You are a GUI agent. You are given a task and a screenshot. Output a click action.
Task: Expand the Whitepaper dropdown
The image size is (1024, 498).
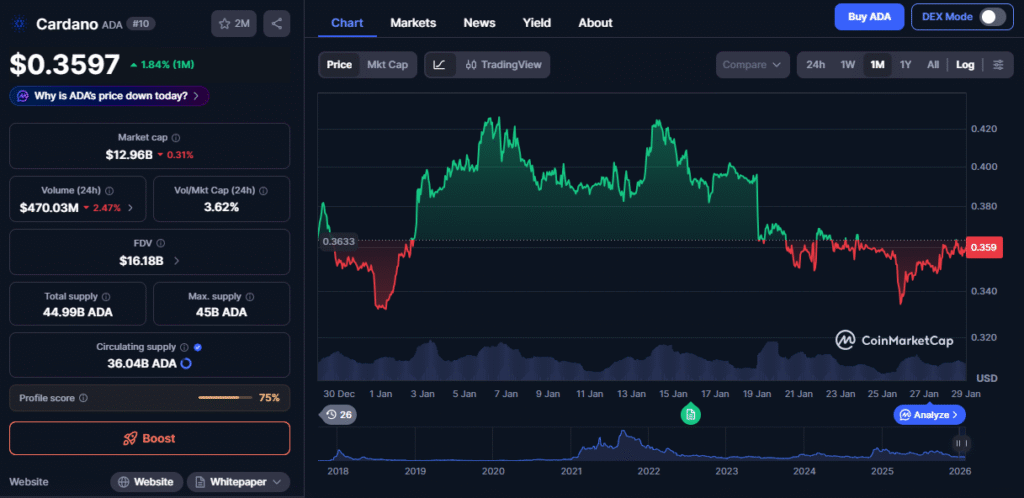click(238, 482)
